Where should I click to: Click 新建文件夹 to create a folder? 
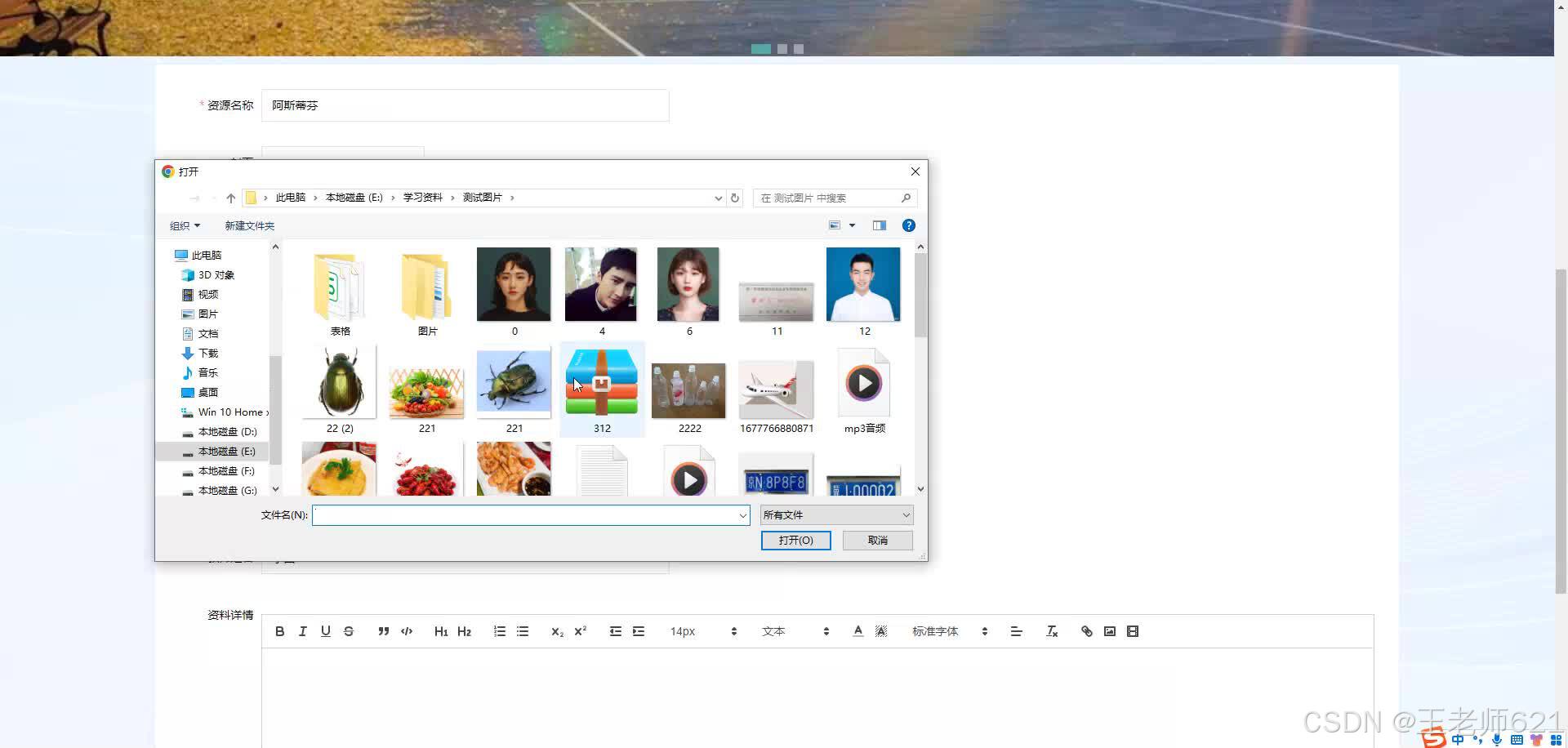(x=250, y=225)
